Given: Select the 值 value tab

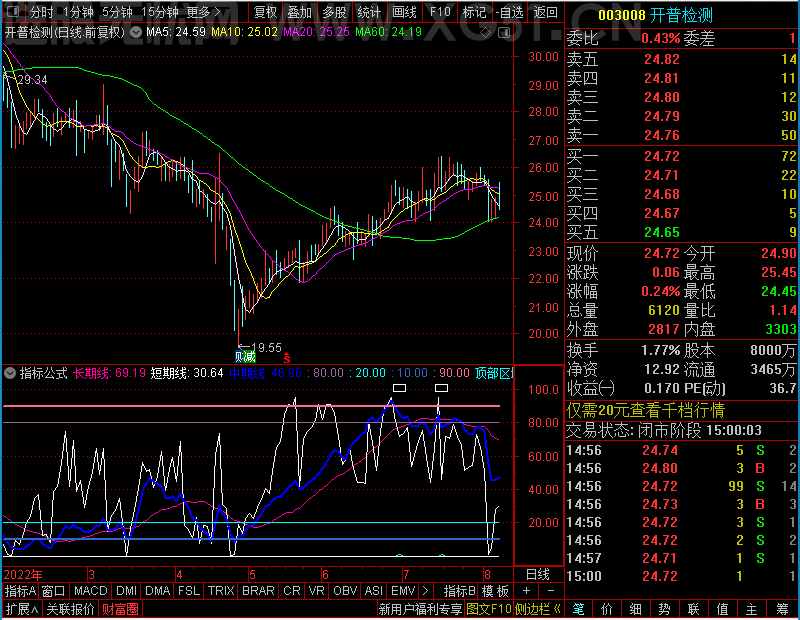Looking at the screenshot, I should click(722, 609).
